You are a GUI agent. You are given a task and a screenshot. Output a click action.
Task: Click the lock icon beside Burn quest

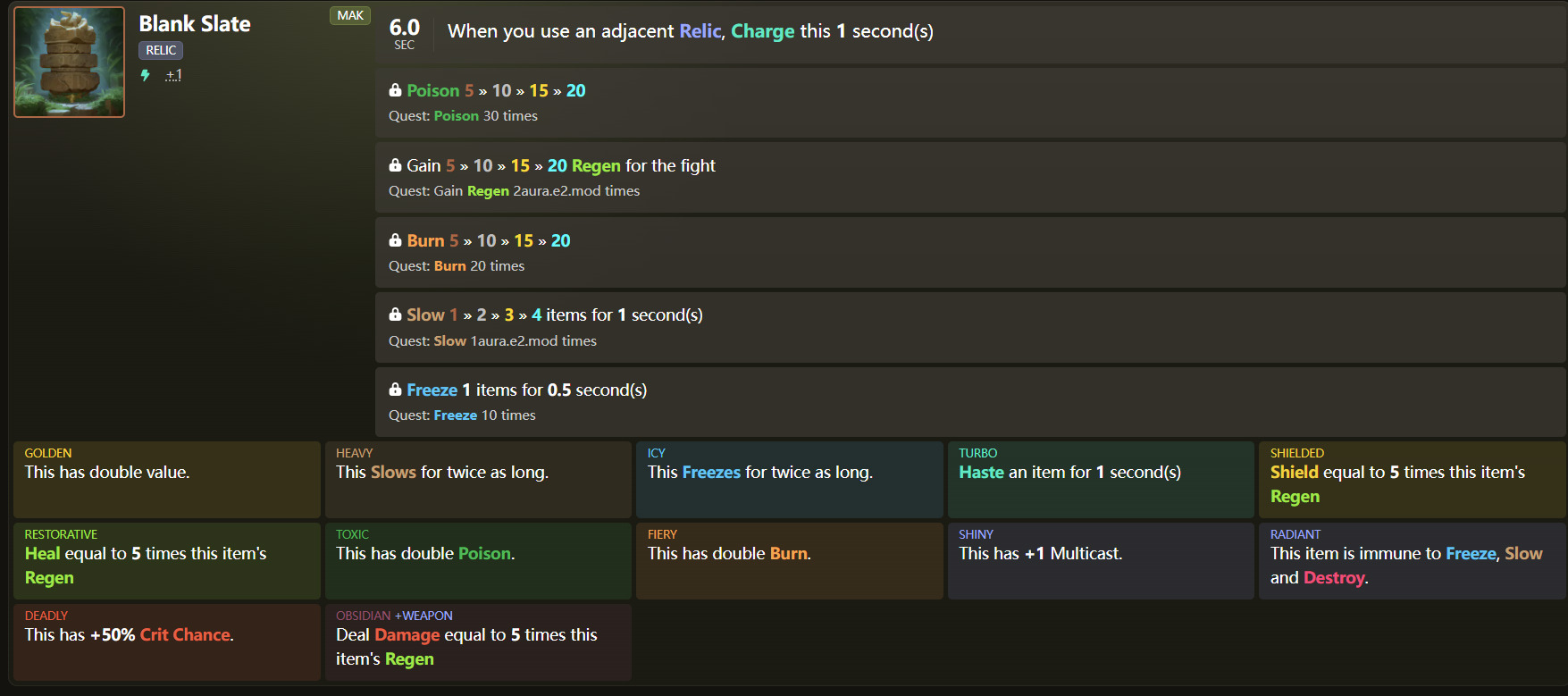pos(395,240)
